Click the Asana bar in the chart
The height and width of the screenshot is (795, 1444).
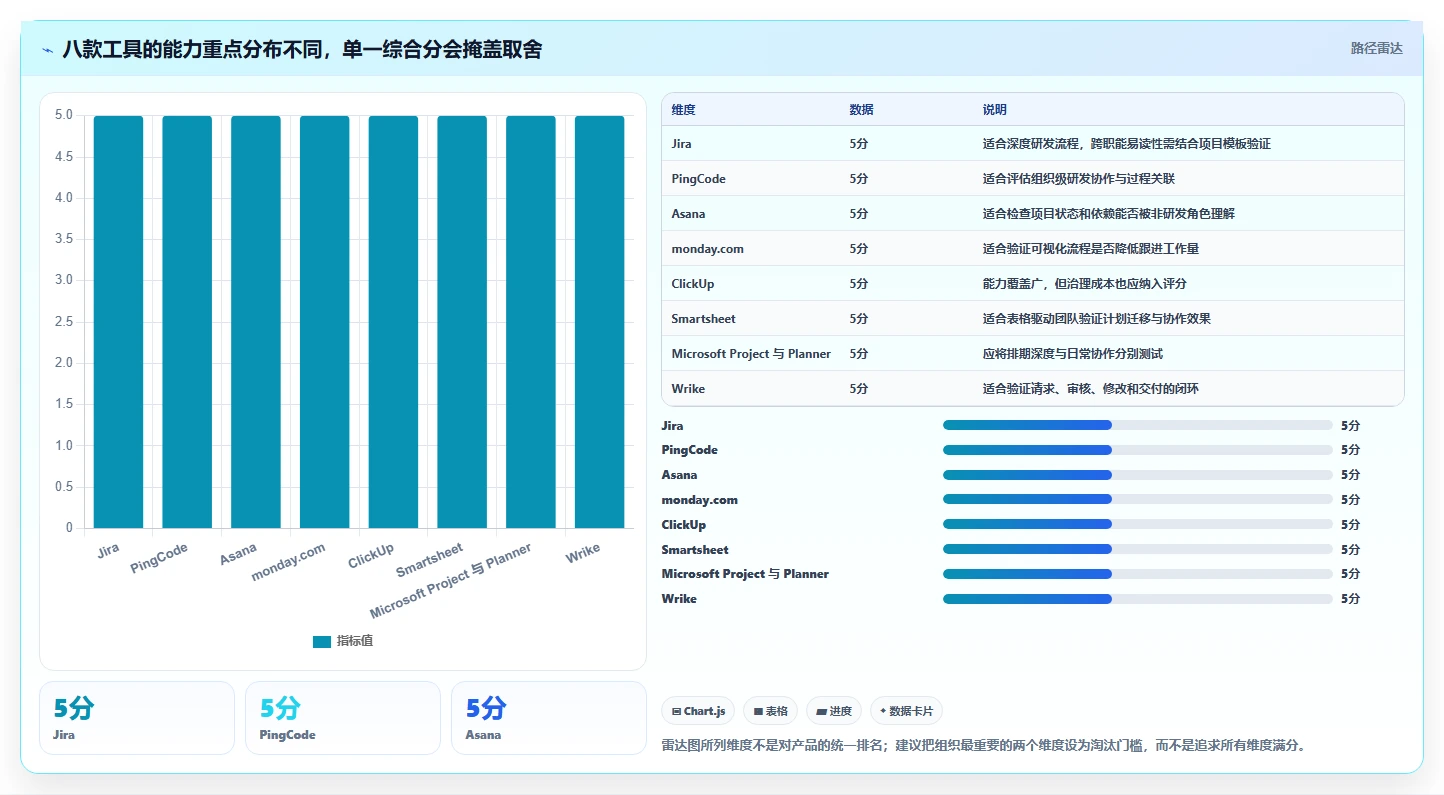256,322
